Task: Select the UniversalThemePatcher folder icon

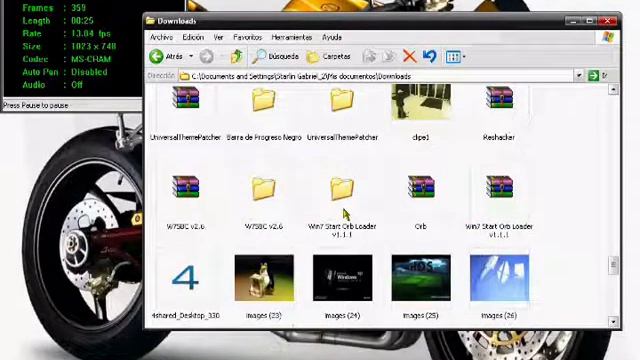Action: click(x=342, y=100)
